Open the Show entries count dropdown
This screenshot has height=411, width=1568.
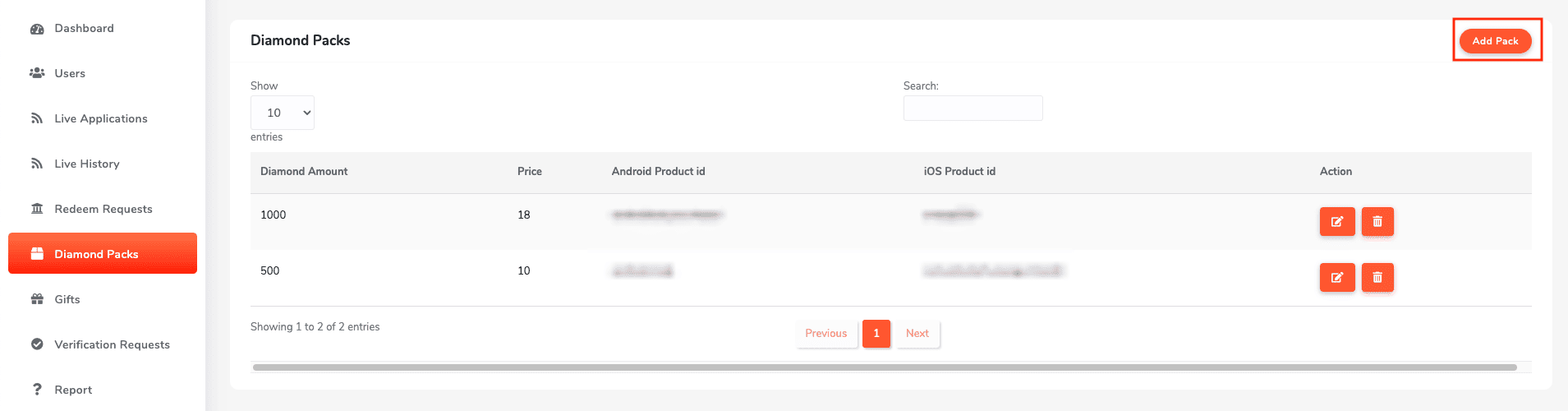click(282, 113)
